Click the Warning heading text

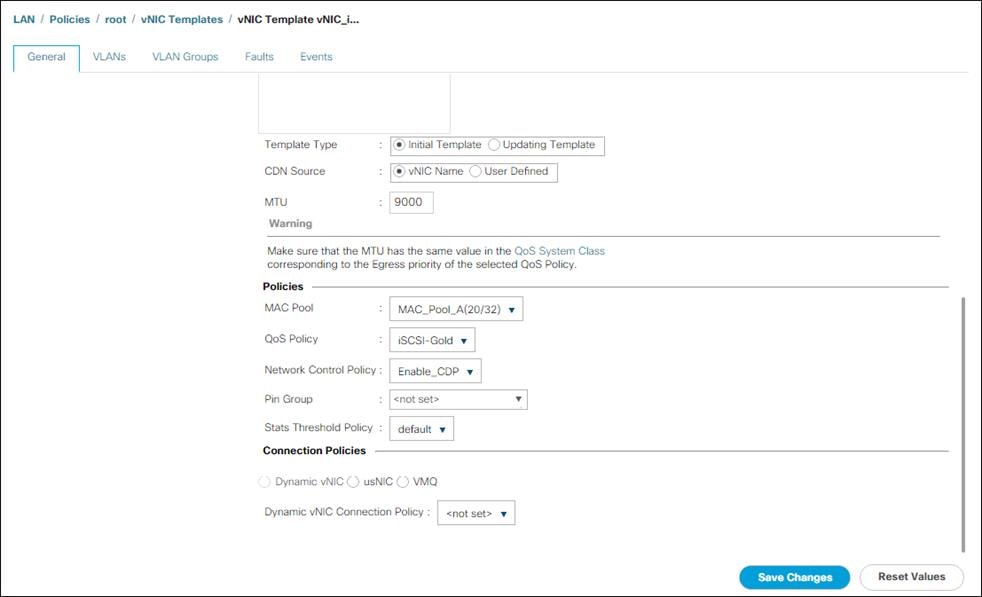(x=290, y=224)
